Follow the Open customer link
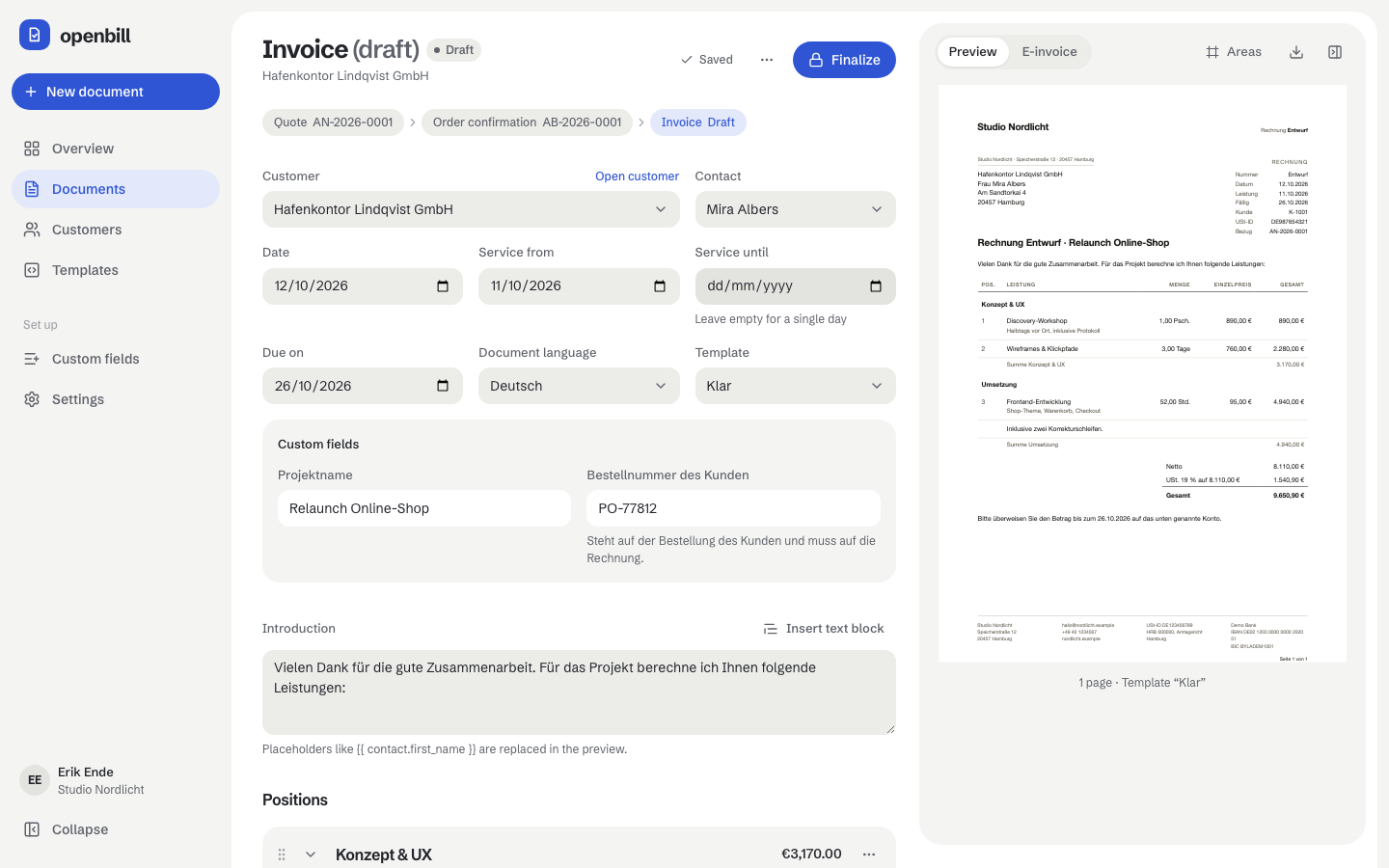The image size is (1389, 868). click(x=637, y=176)
